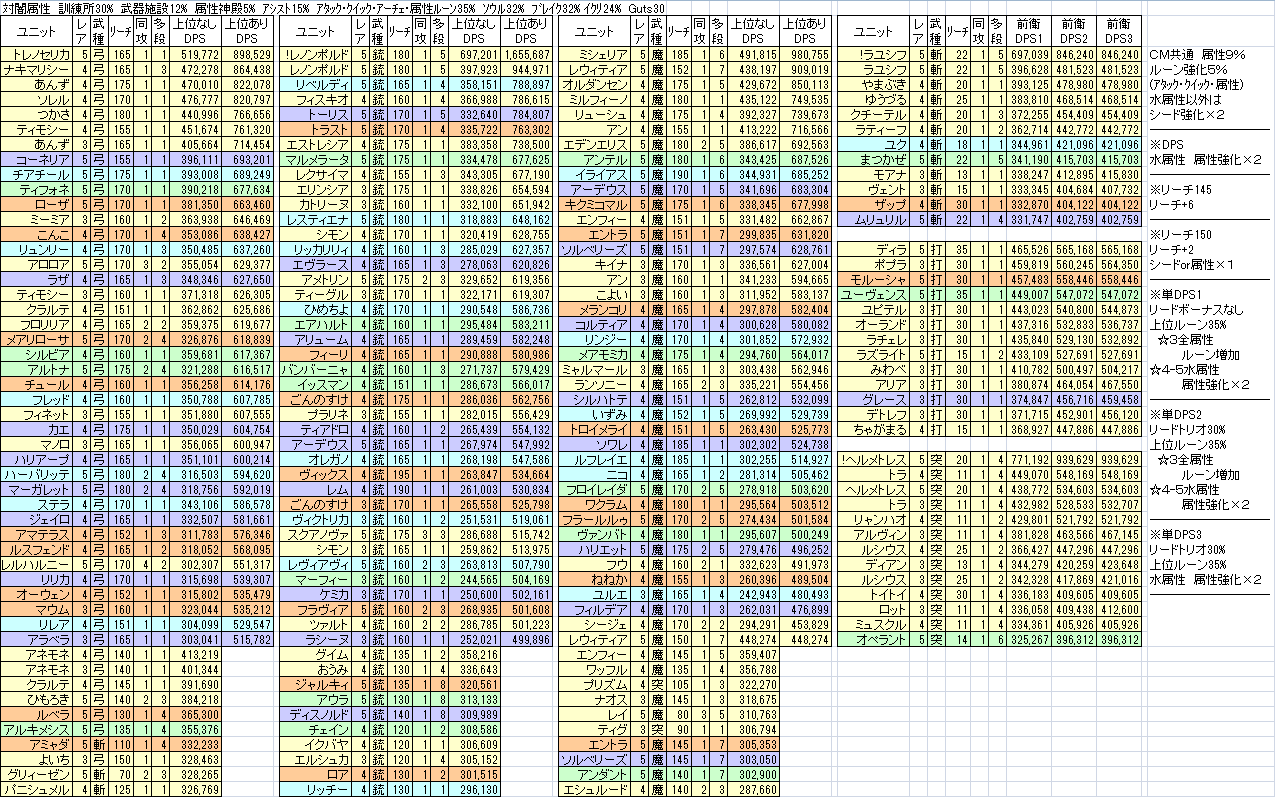The image size is (1275, 797).
Task: Click the ハーバリッテ unit name
Action: click(x=38, y=473)
